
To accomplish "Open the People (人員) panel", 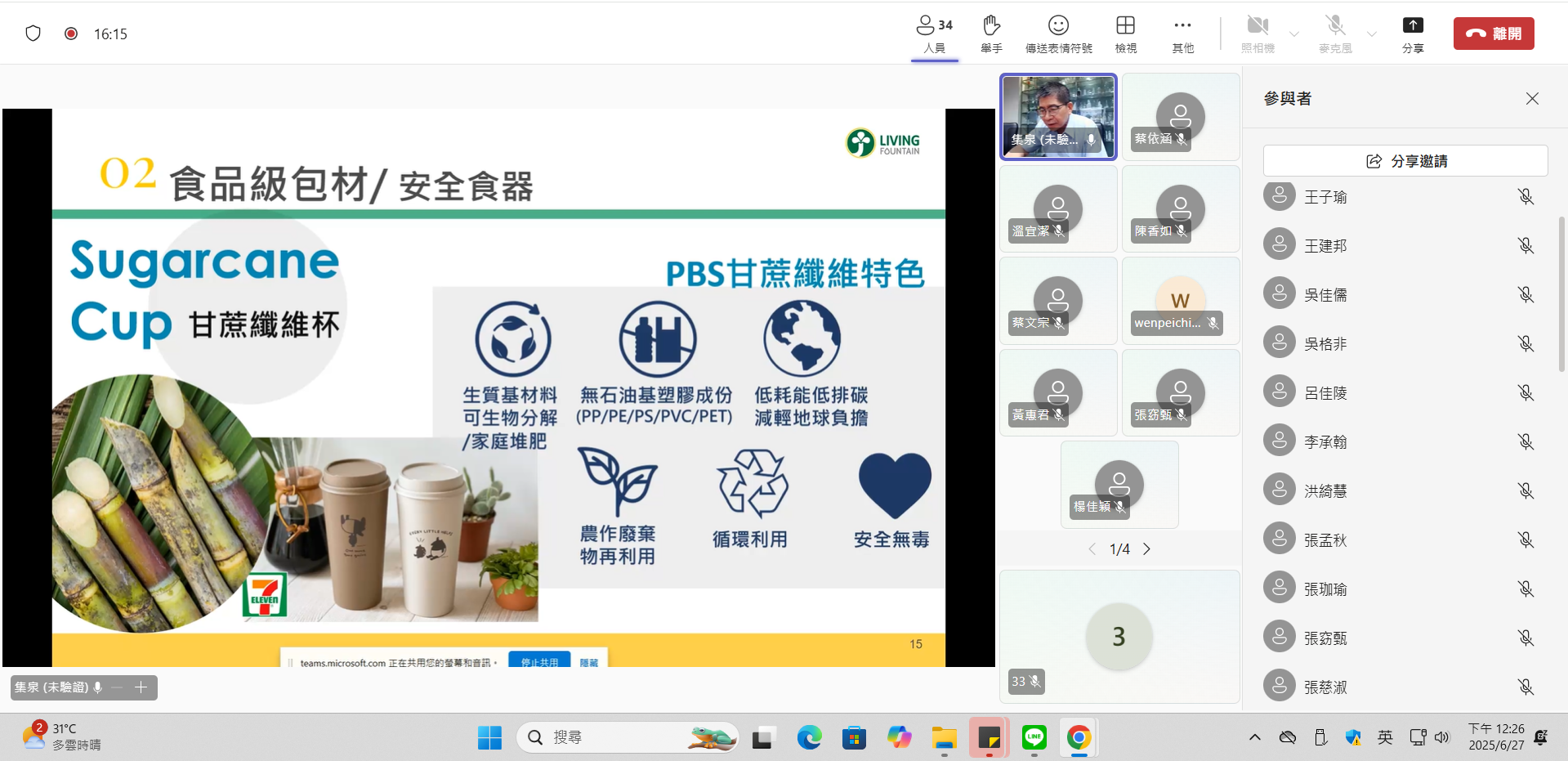I will coord(934,34).
